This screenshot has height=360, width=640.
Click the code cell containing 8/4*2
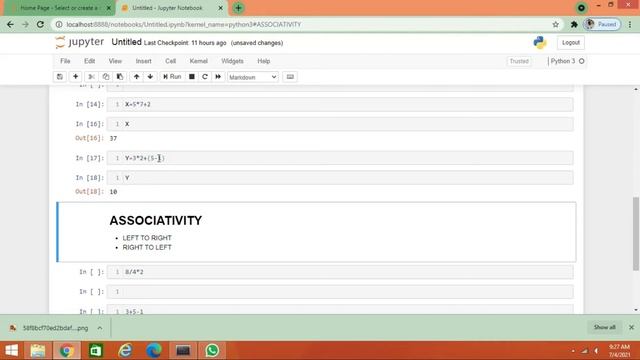point(340,272)
